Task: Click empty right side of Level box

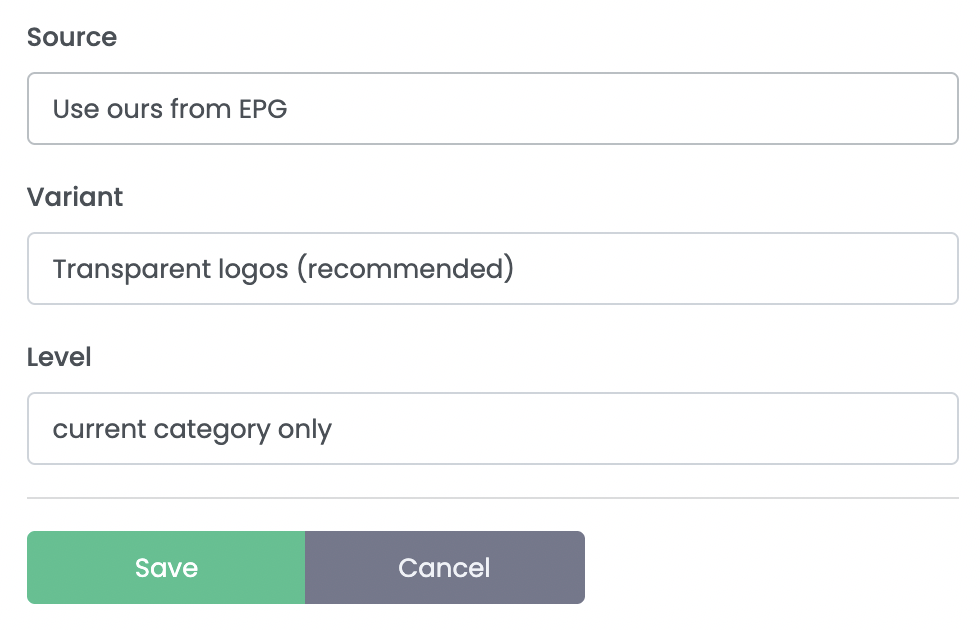Action: click(x=800, y=428)
